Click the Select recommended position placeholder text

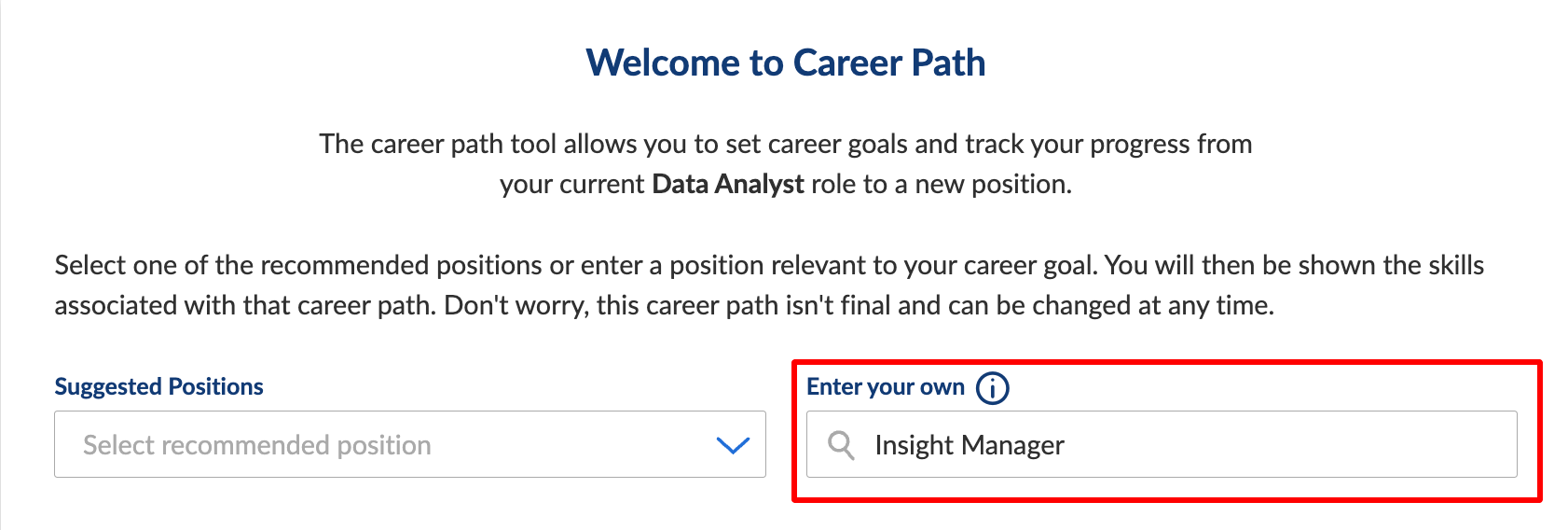257,445
